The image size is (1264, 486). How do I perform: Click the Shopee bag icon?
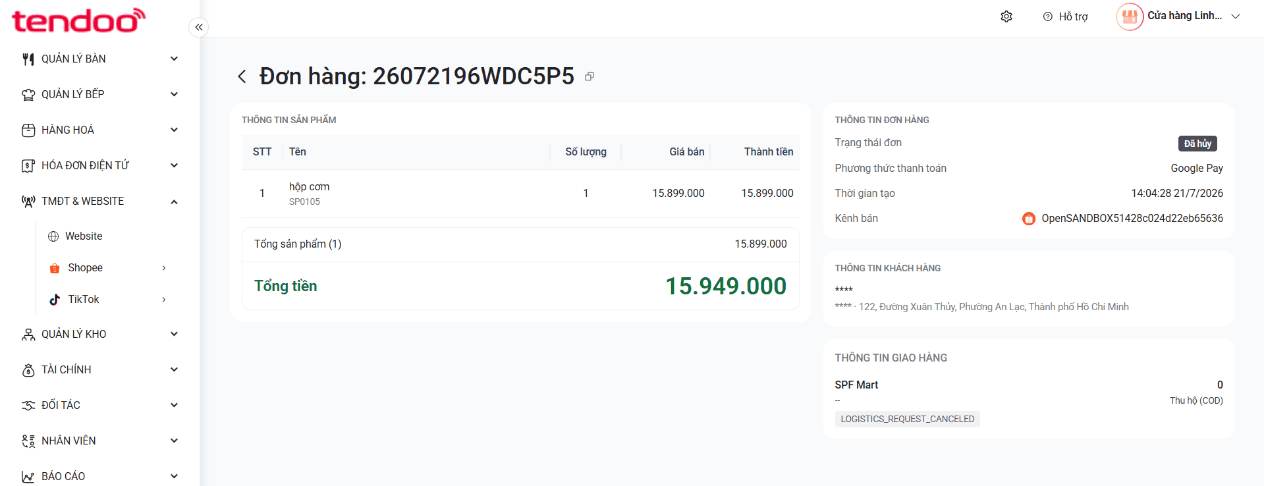[55, 268]
